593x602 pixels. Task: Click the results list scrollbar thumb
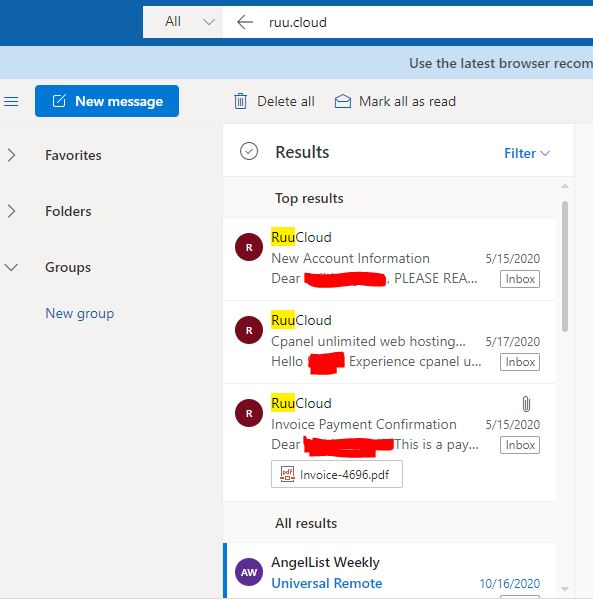(x=565, y=266)
